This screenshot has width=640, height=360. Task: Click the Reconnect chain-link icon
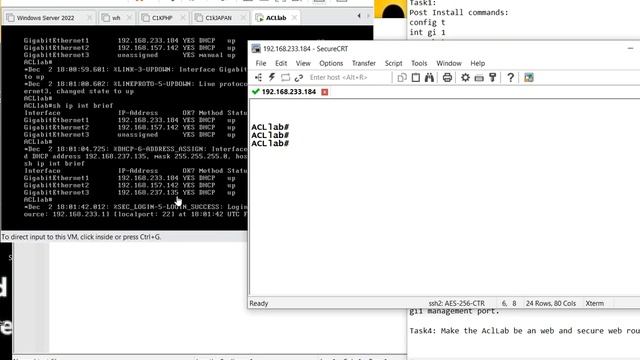pos(299,78)
